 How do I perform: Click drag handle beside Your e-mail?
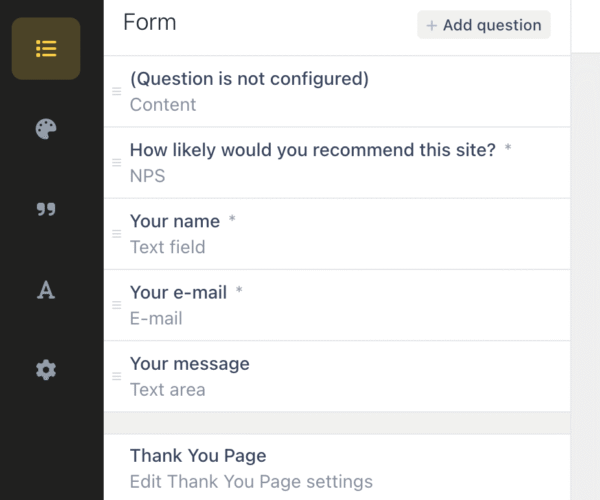(117, 305)
